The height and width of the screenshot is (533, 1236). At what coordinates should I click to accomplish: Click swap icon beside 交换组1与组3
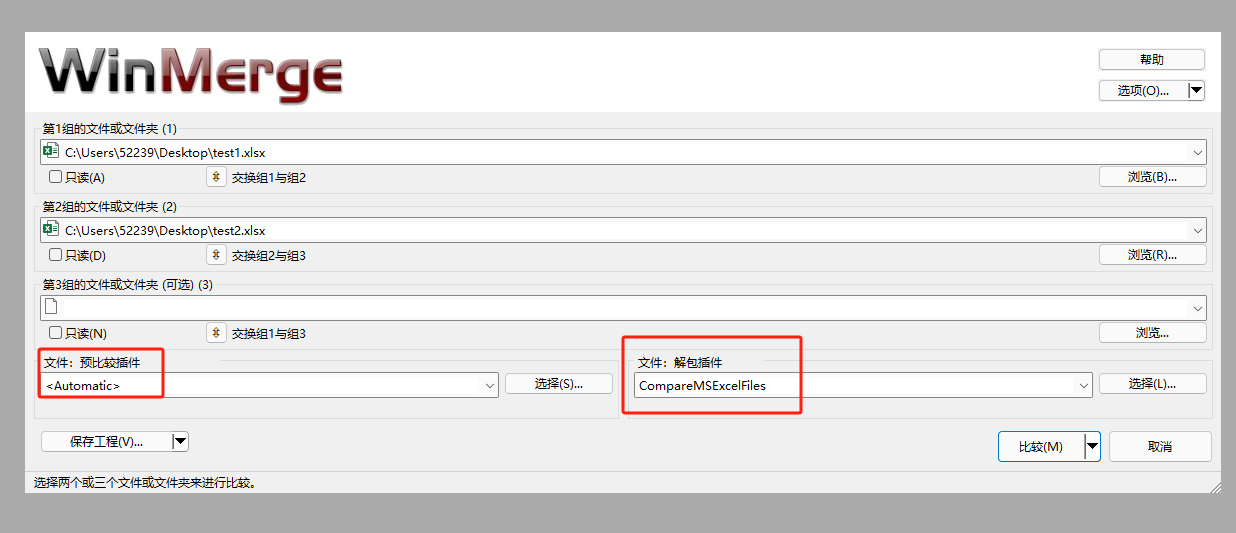tap(216, 333)
